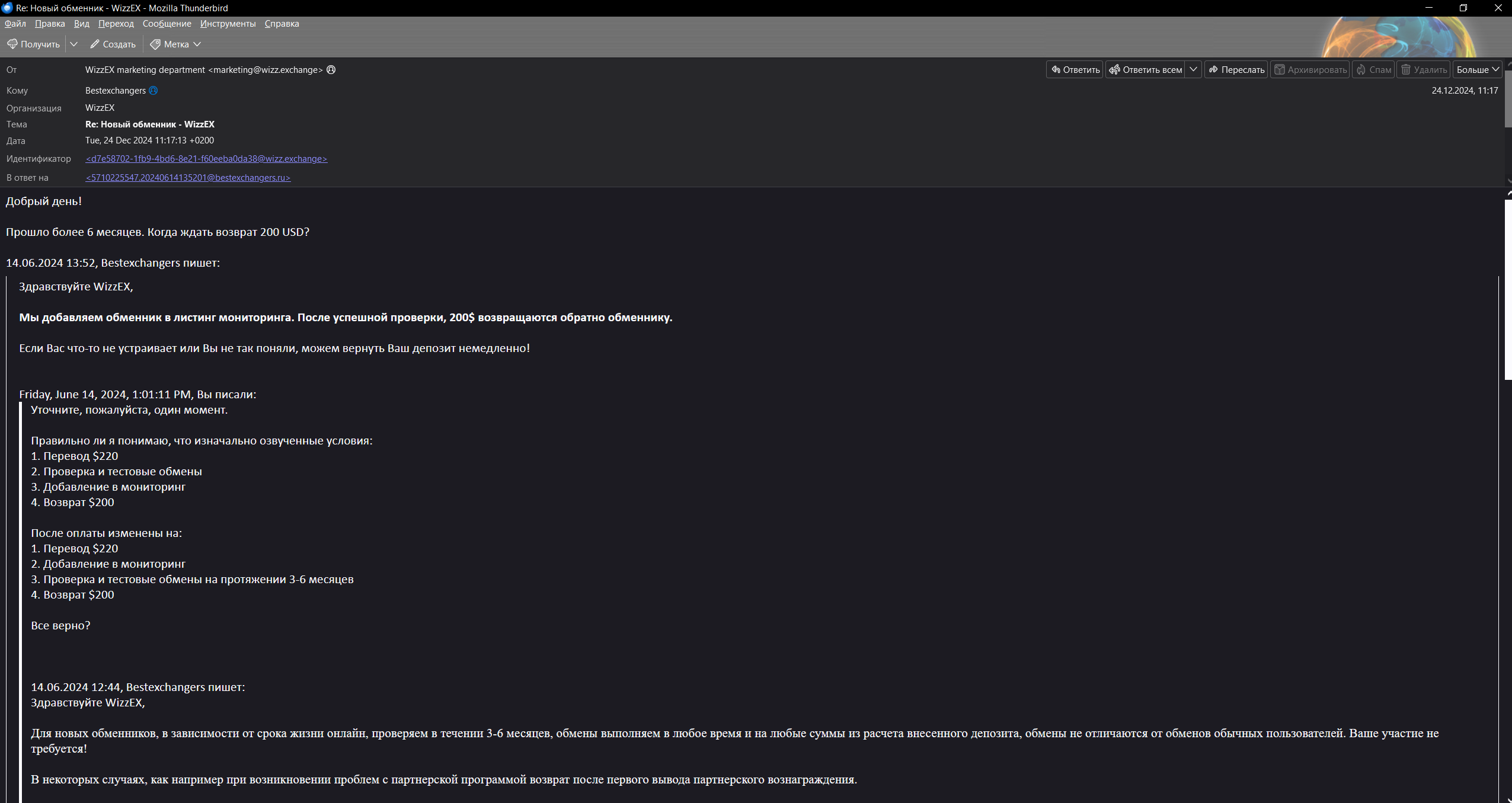1512x803 pixels.
Task: Open the Файл menu
Action: click(15, 24)
